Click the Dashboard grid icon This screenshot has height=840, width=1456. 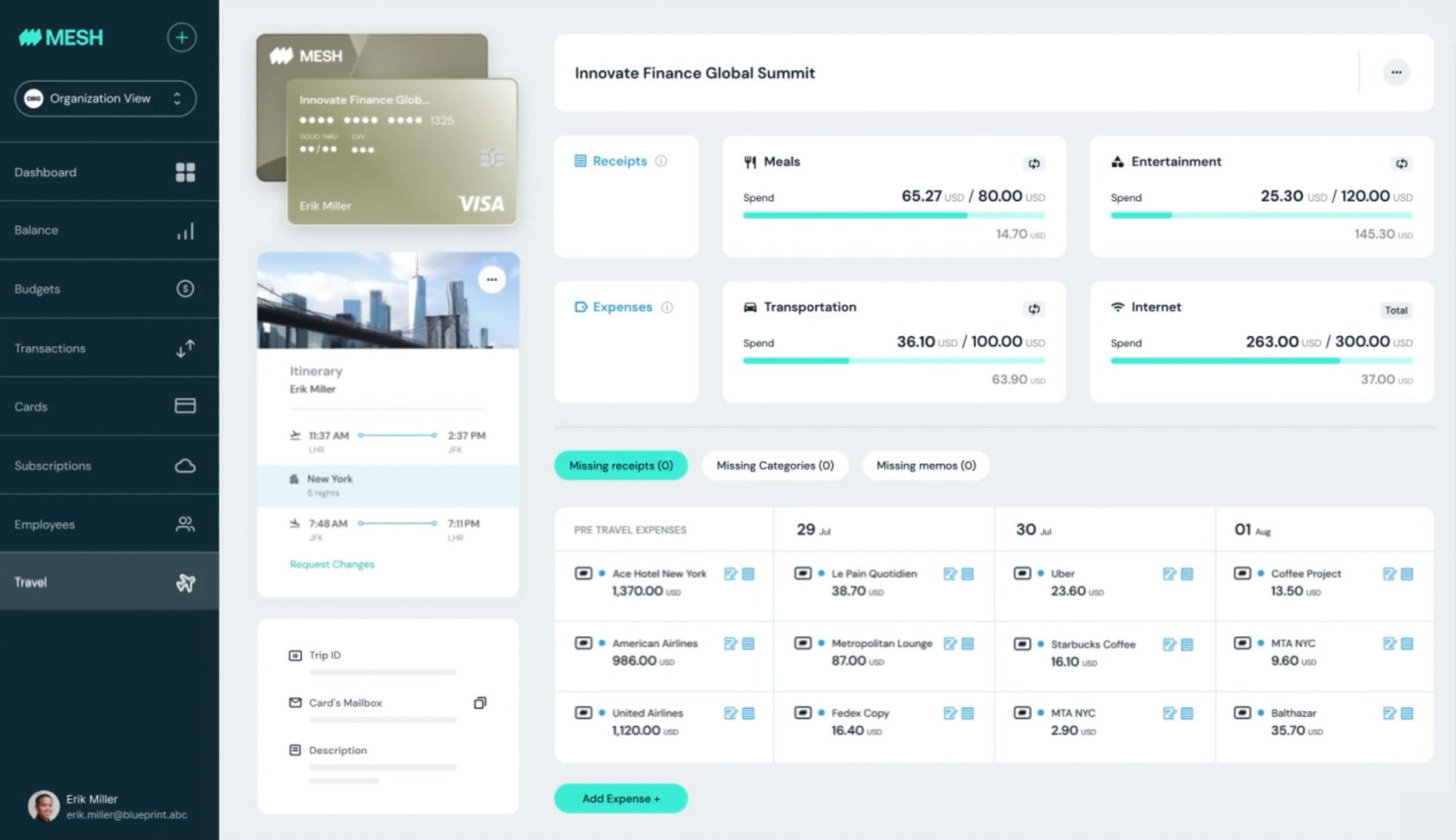tap(185, 172)
